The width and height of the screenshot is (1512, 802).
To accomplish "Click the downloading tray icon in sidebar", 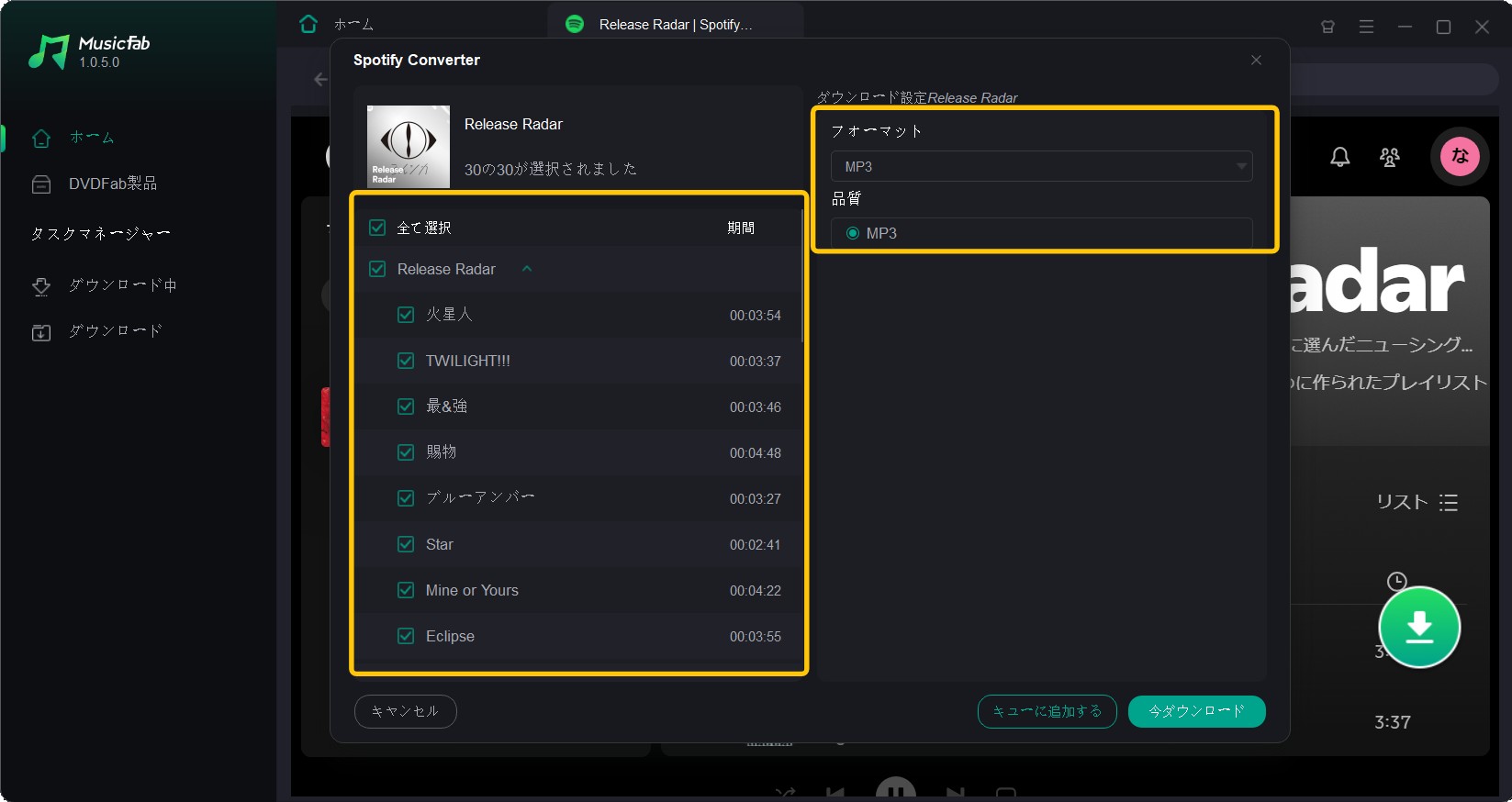I will 41,286.
